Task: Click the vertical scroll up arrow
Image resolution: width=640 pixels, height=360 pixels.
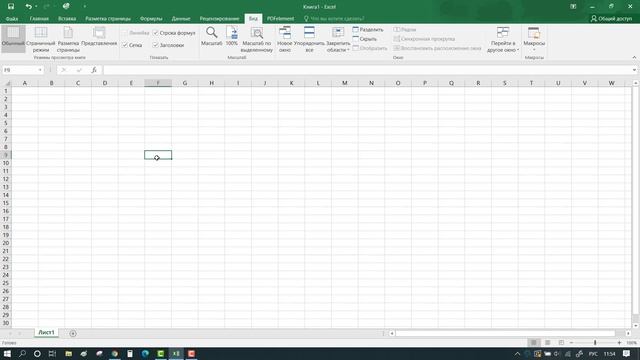Action: point(636,83)
